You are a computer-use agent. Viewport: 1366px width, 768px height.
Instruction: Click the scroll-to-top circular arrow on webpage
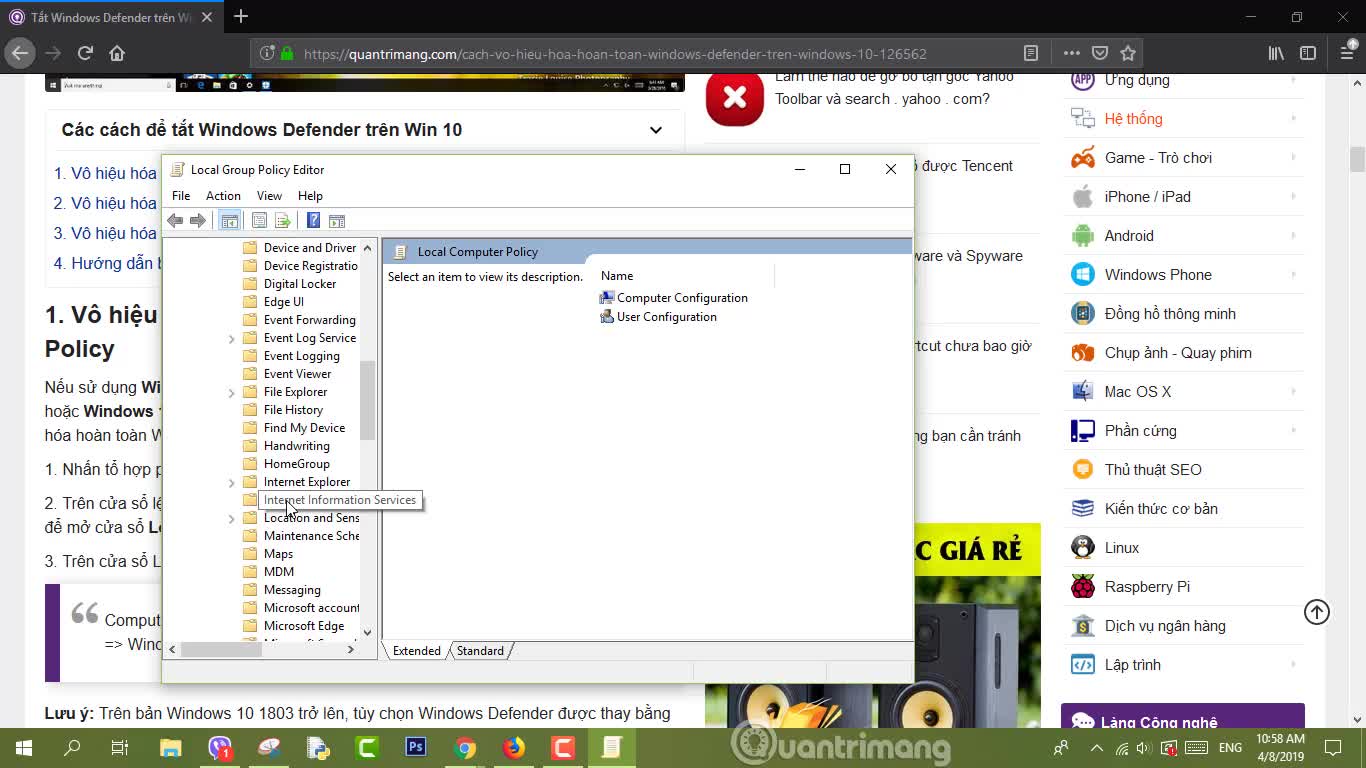tap(1317, 612)
